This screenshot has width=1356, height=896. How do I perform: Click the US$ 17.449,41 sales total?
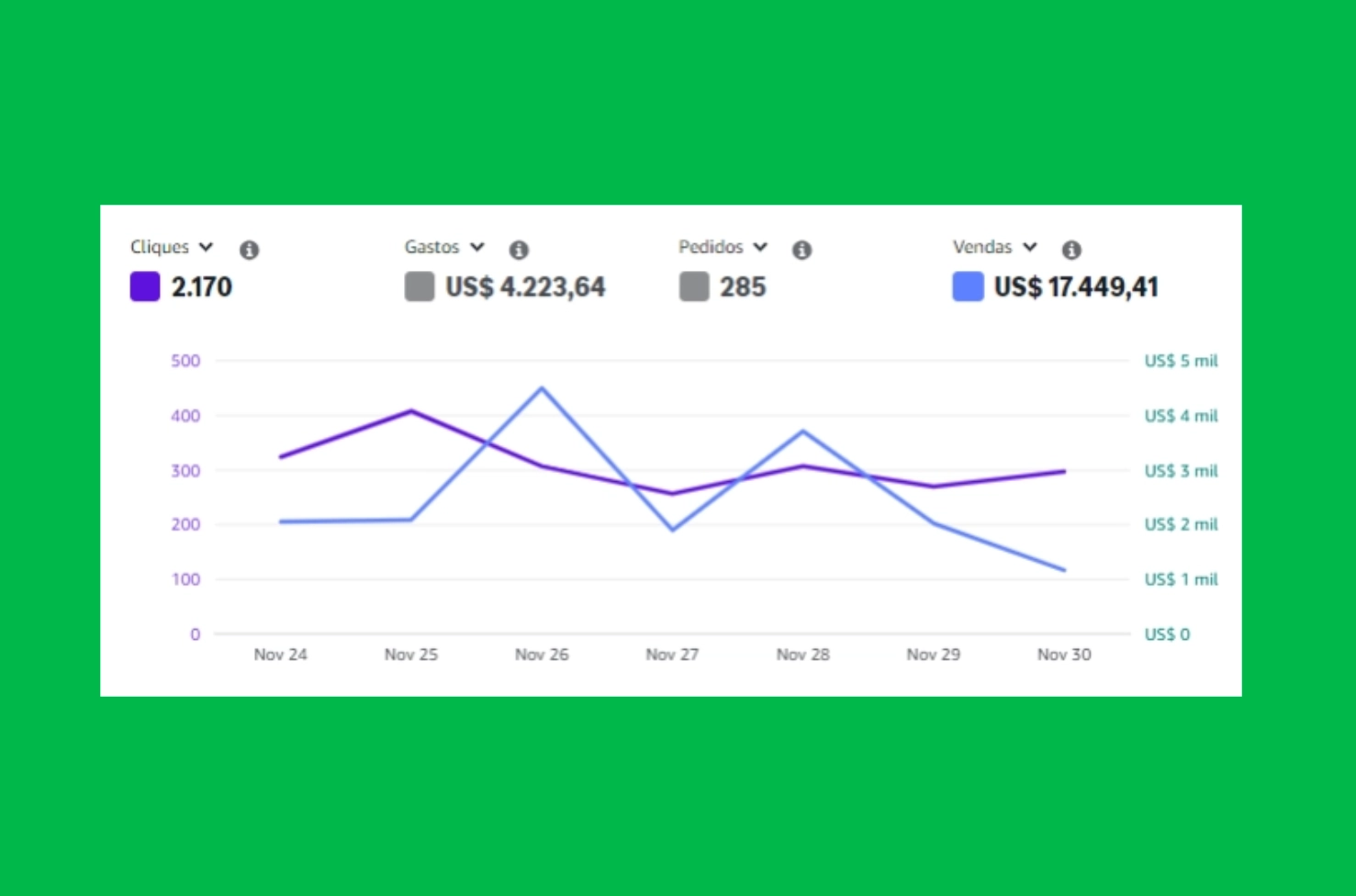(x=1075, y=287)
